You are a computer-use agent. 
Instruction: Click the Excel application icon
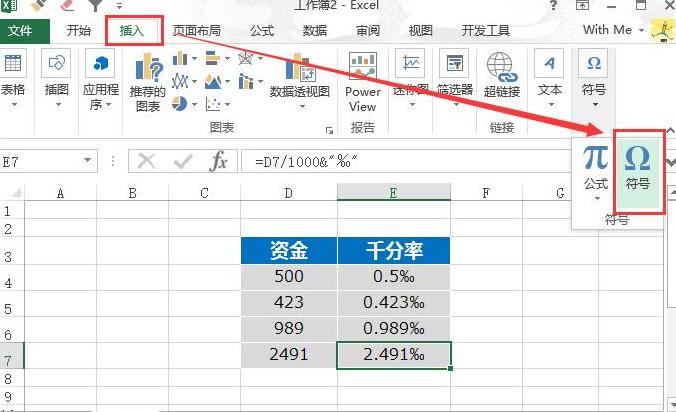point(9,5)
